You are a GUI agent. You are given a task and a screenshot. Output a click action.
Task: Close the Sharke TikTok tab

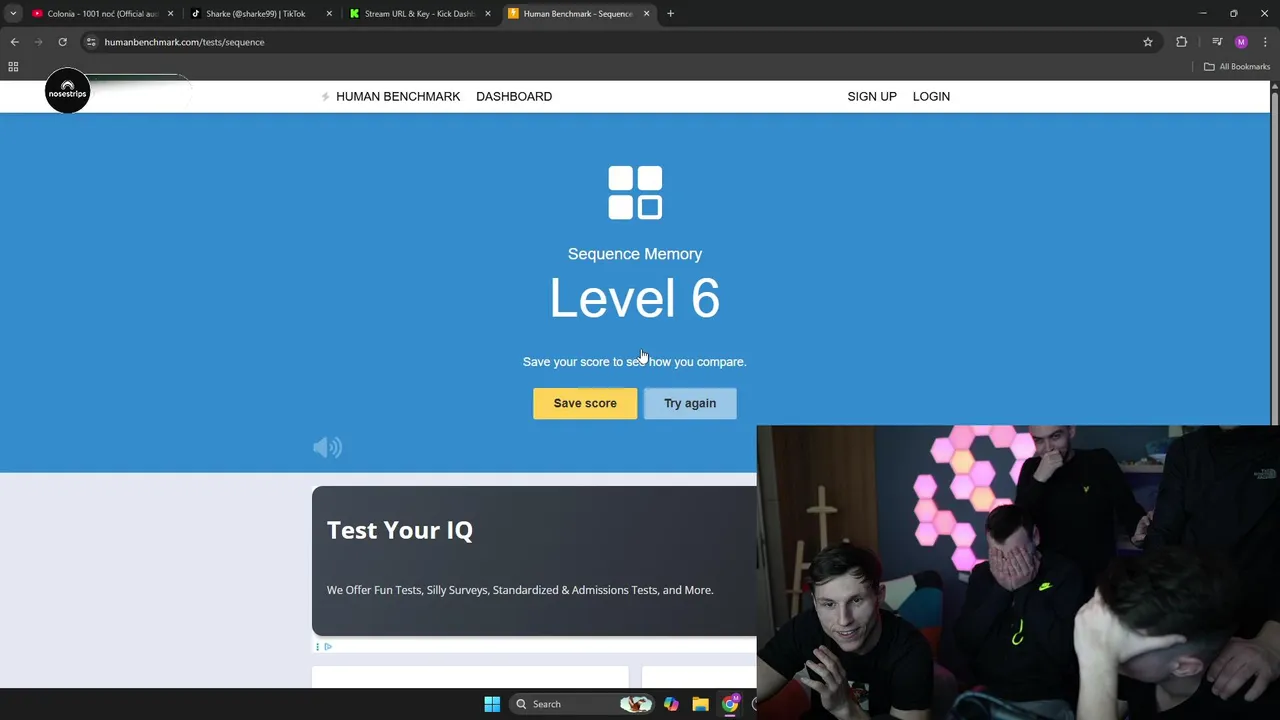coord(329,14)
